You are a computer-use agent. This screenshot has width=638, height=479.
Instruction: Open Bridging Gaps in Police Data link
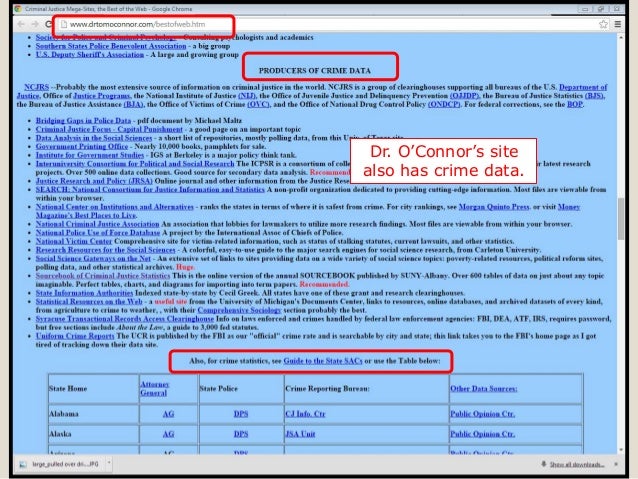(83, 120)
